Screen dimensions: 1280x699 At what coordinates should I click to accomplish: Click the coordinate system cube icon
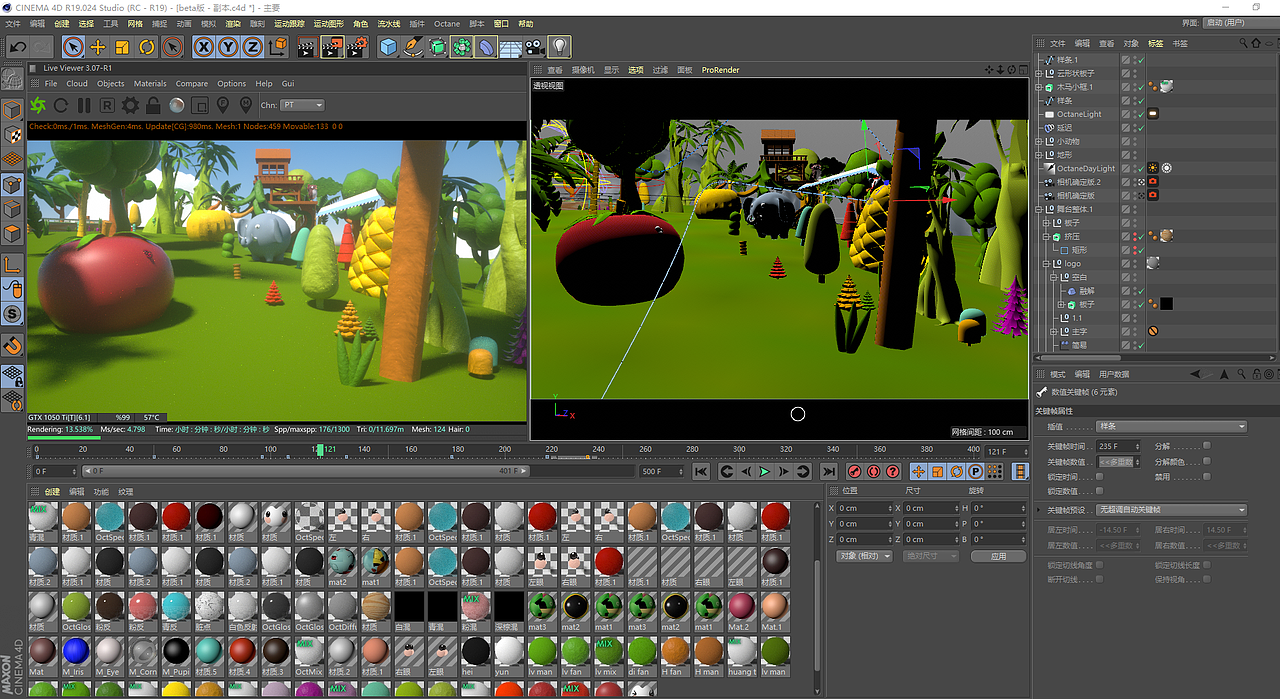tap(278, 47)
